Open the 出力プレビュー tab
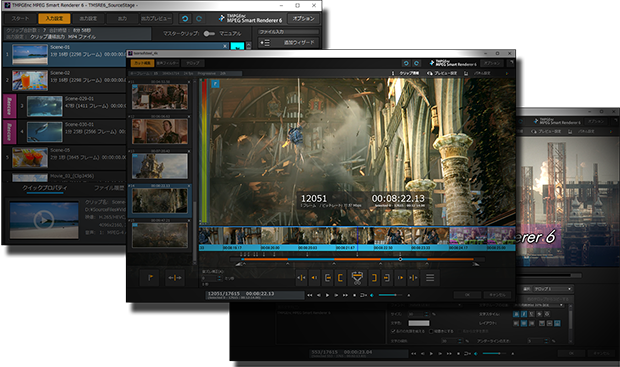 tap(156, 19)
